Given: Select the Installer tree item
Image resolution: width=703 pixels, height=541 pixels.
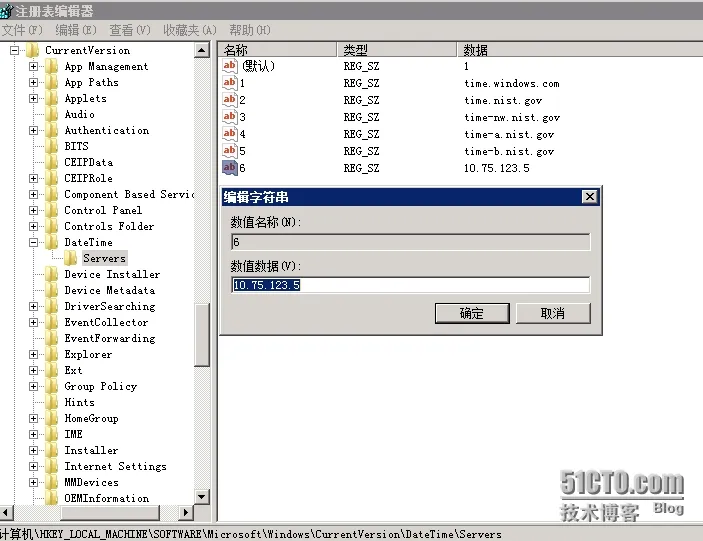Looking at the screenshot, I should coord(91,450).
